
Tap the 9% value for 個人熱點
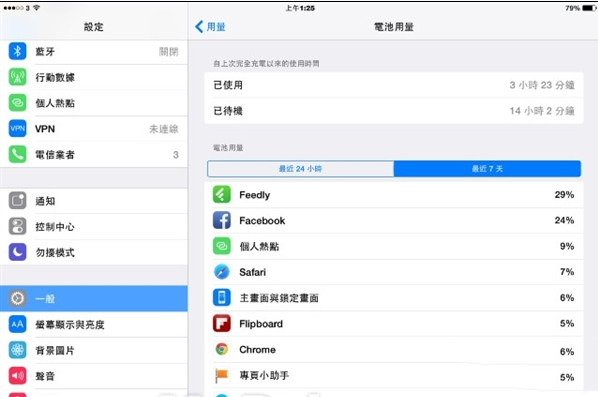(567, 246)
